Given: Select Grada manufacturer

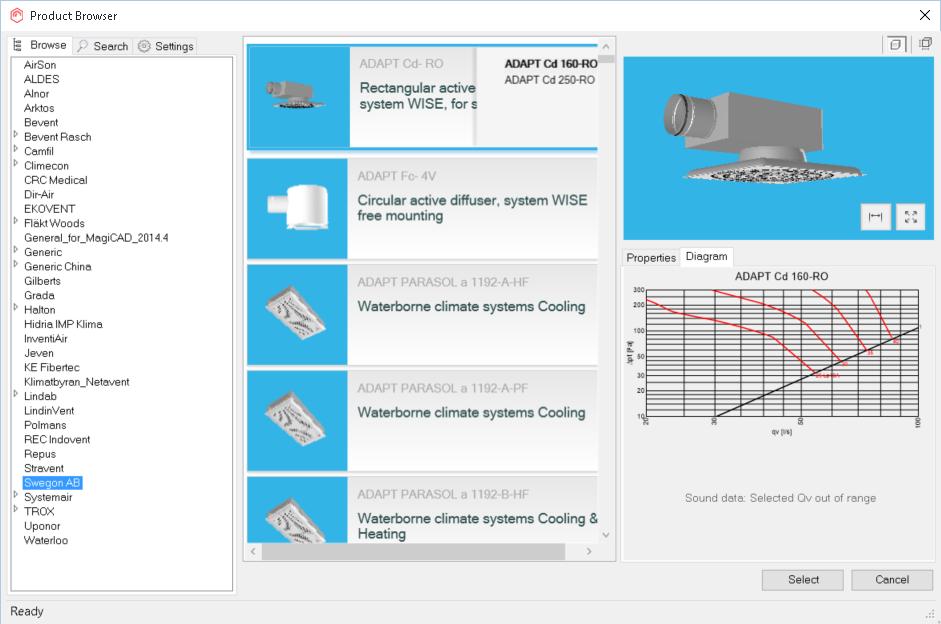Looking at the screenshot, I should coord(39,295).
